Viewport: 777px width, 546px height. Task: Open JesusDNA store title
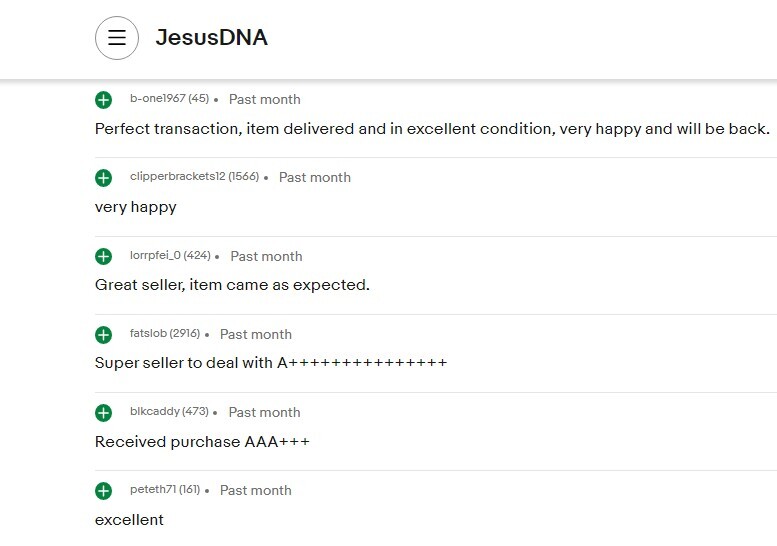[211, 38]
